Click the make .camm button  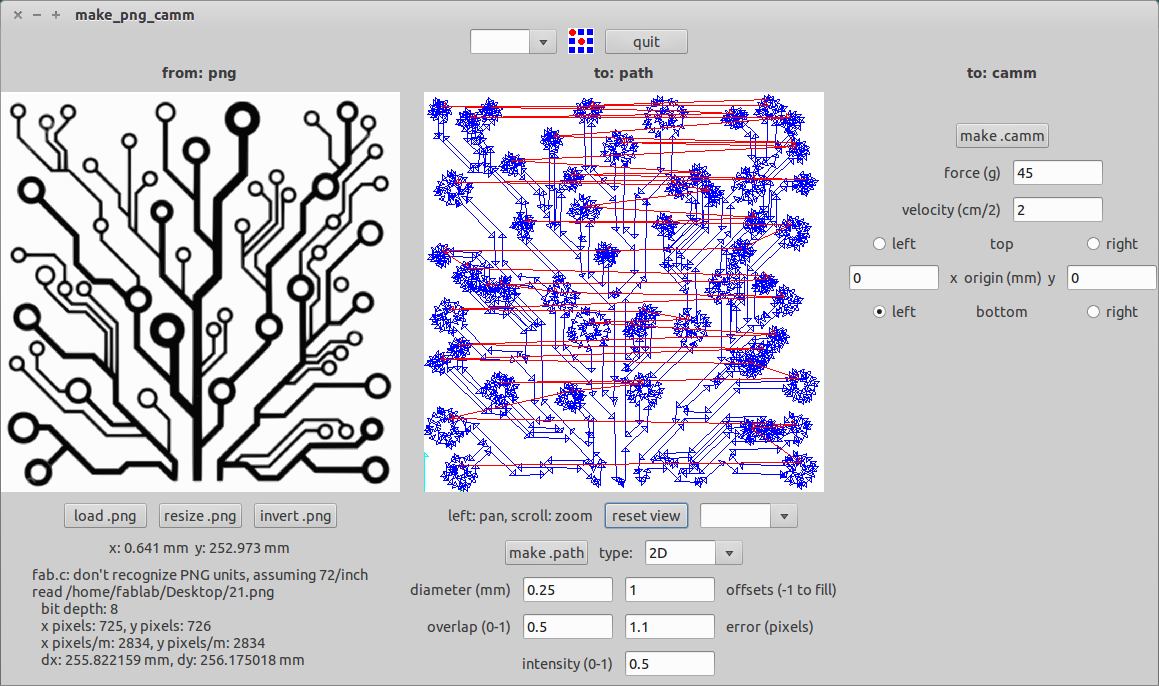pyautogui.click(x=1002, y=136)
